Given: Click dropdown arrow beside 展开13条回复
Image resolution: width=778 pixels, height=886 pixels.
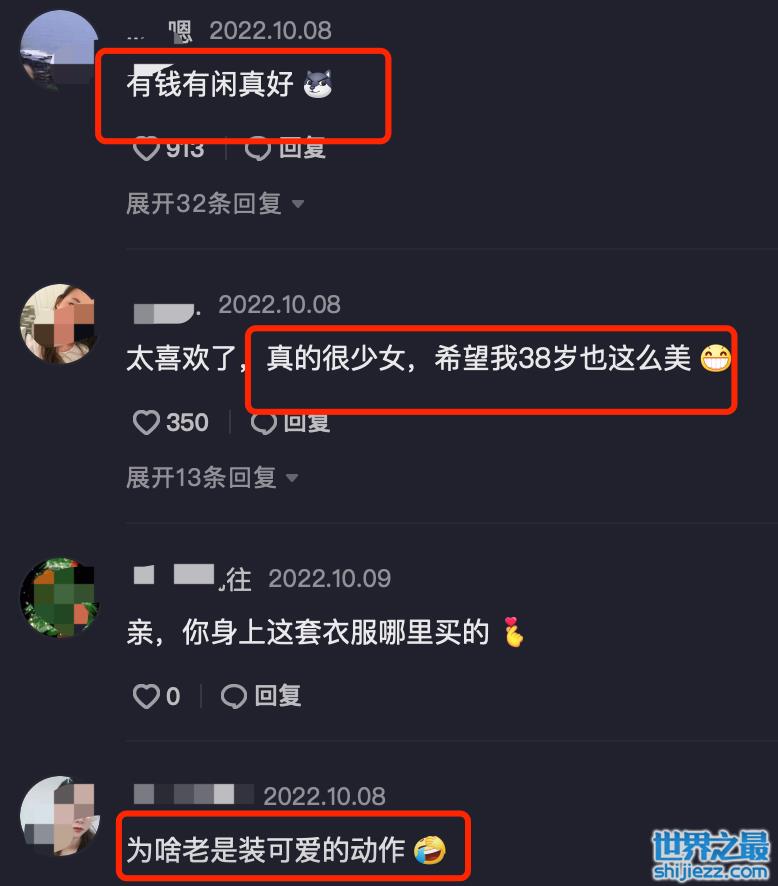Looking at the screenshot, I should [292, 478].
